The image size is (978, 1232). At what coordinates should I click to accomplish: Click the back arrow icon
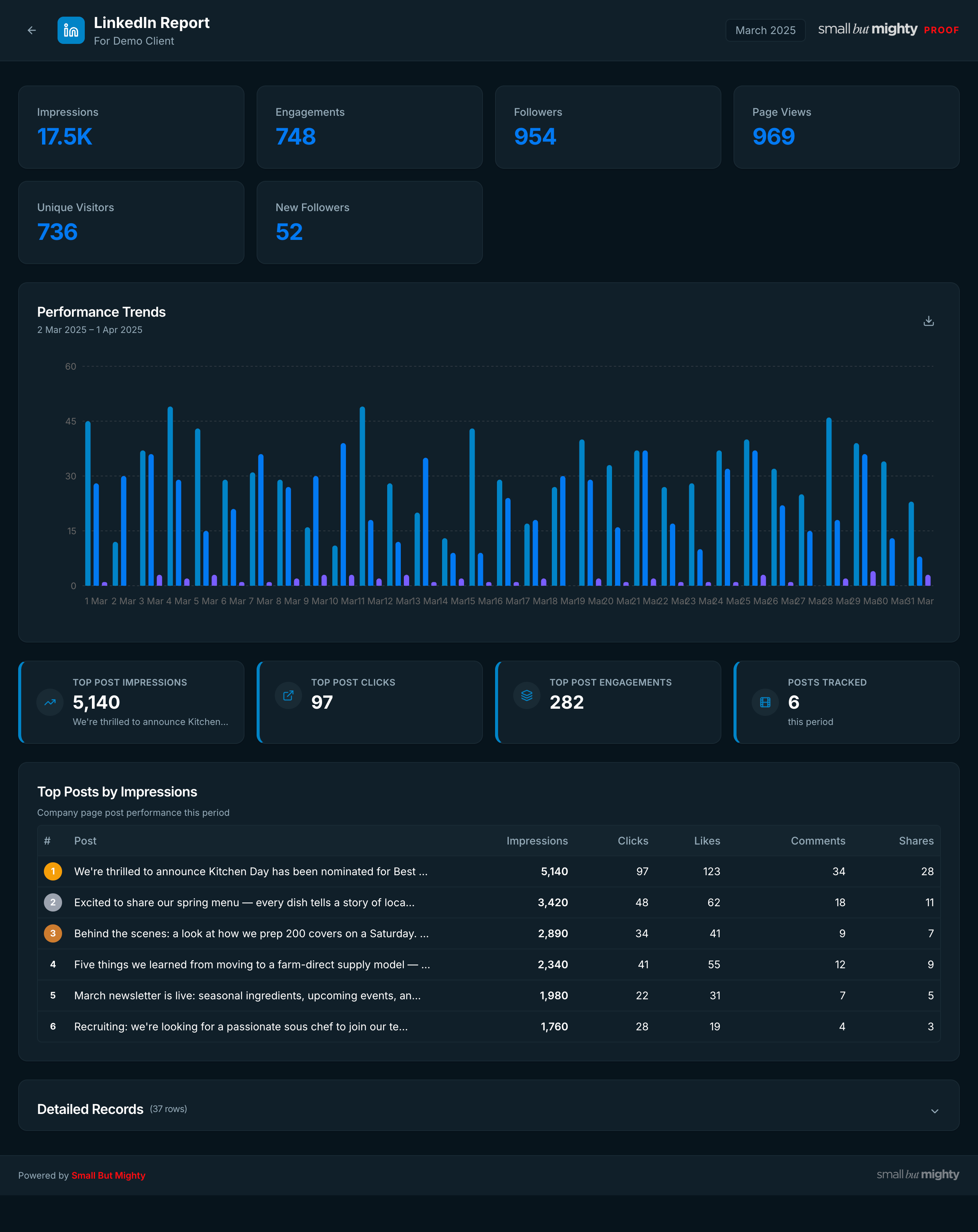click(x=32, y=30)
